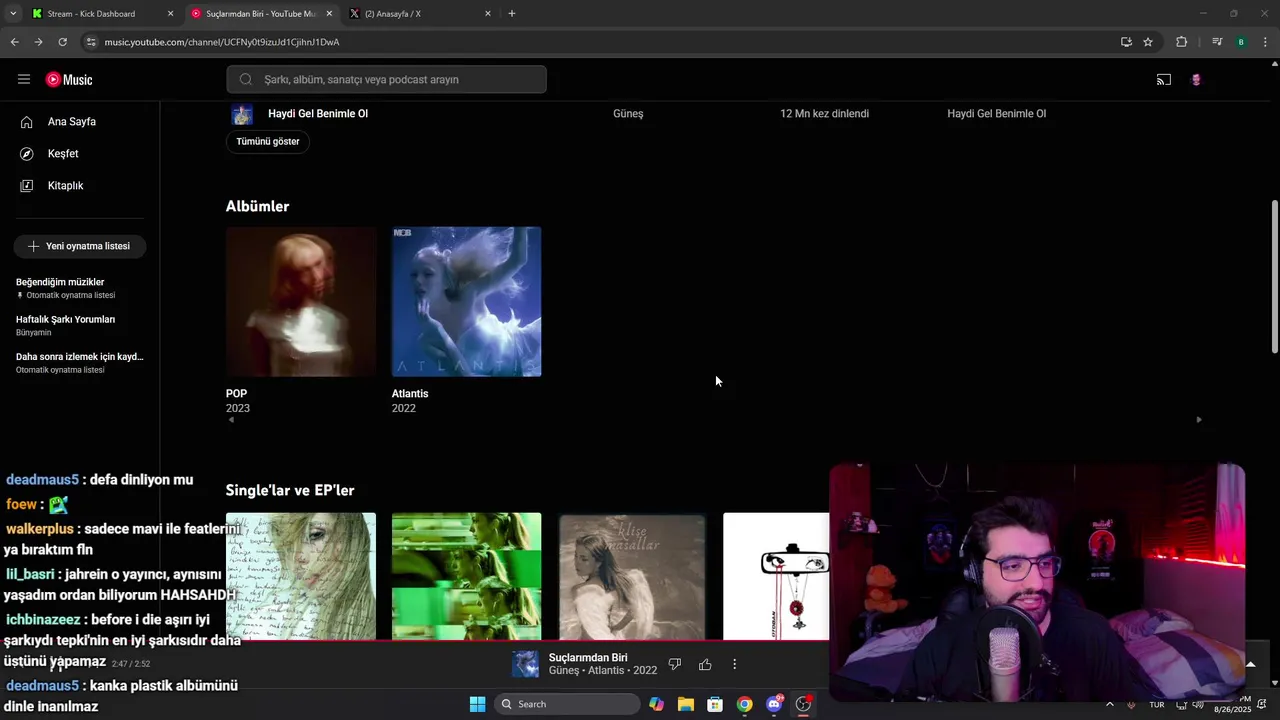1280x720 pixels.
Task: Click the cast to device icon
Action: 1164,79
